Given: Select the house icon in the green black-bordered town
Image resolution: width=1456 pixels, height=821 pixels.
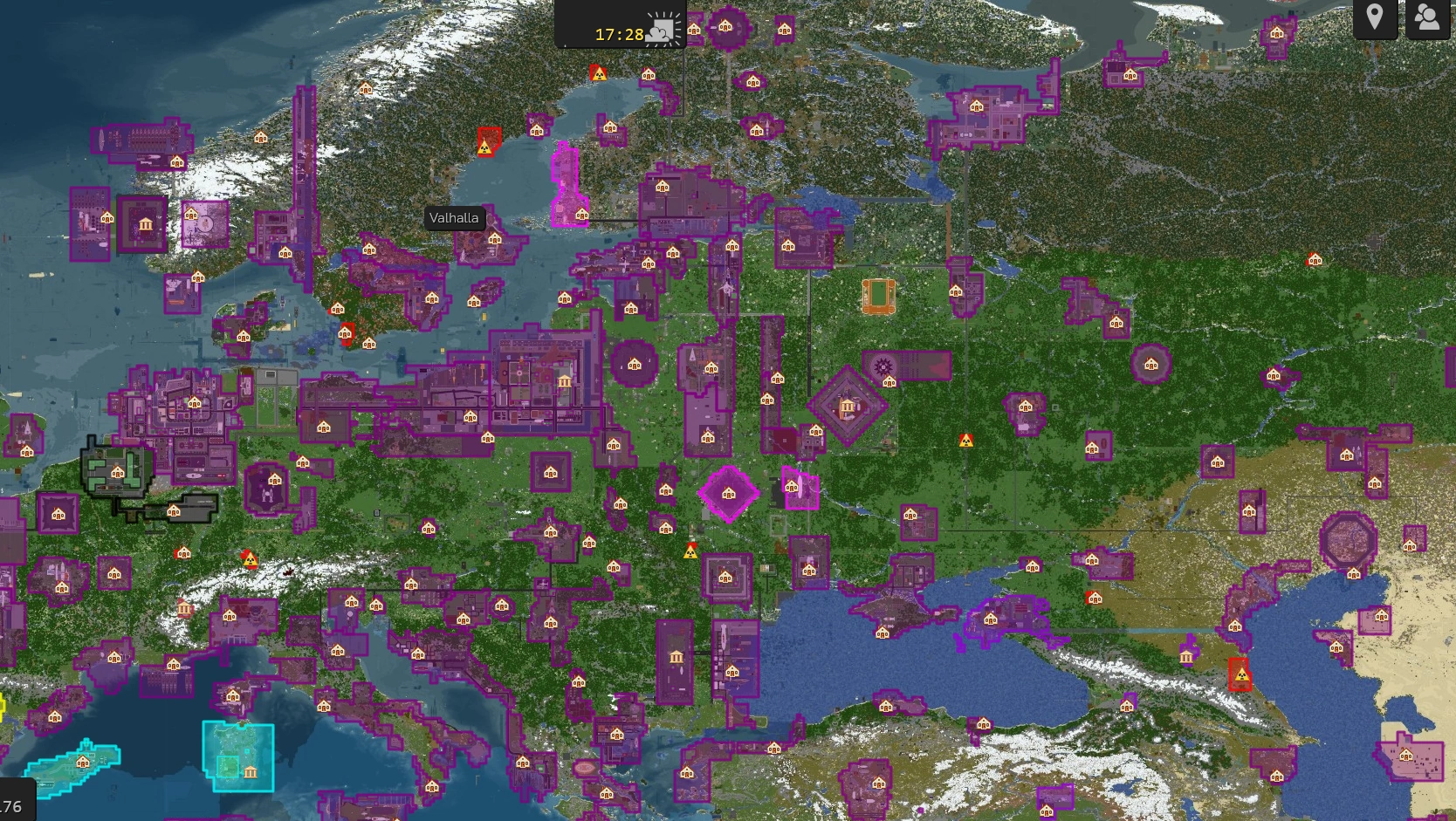Looking at the screenshot, I should click(x=118, y=473).
